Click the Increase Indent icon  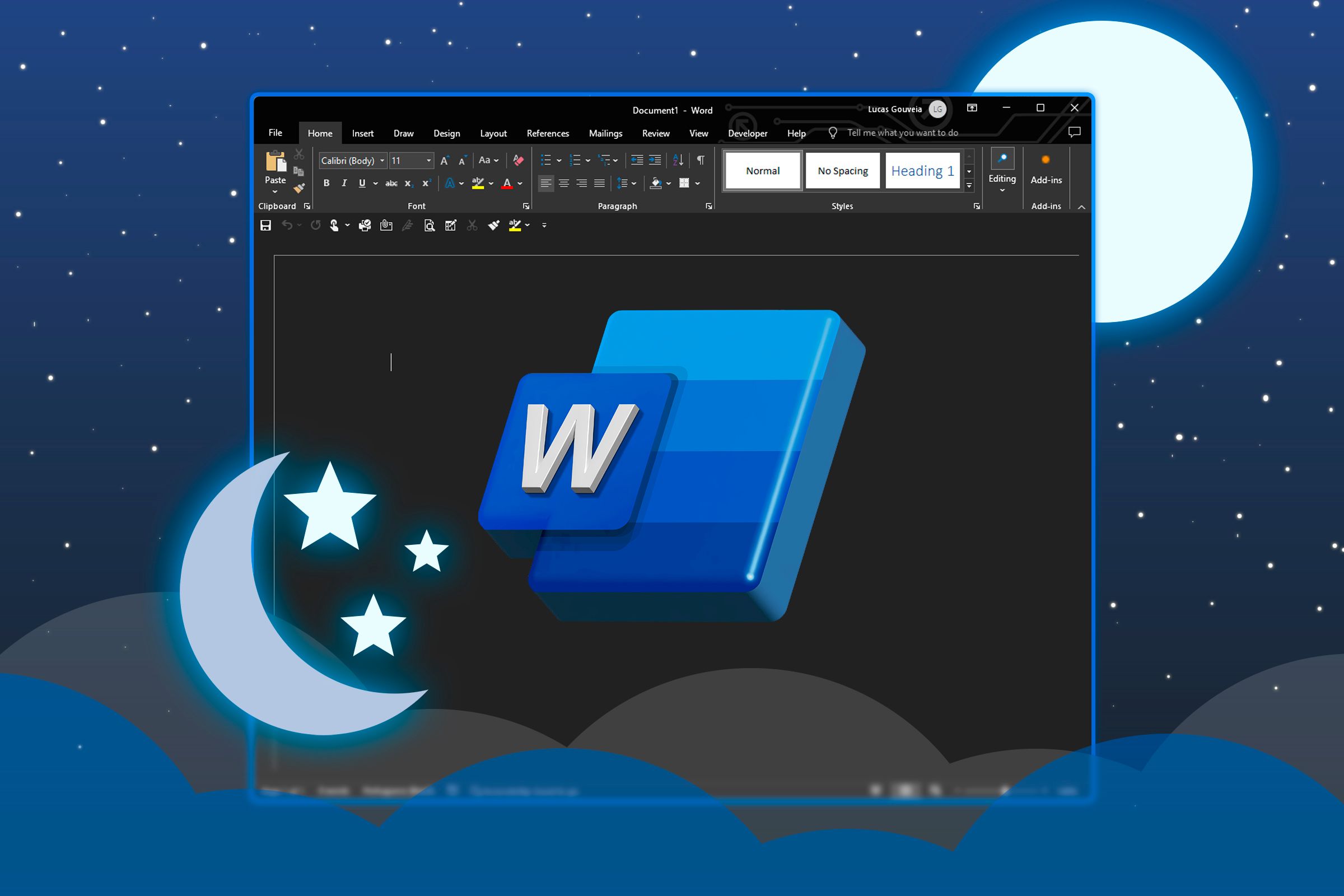(655, 160)
